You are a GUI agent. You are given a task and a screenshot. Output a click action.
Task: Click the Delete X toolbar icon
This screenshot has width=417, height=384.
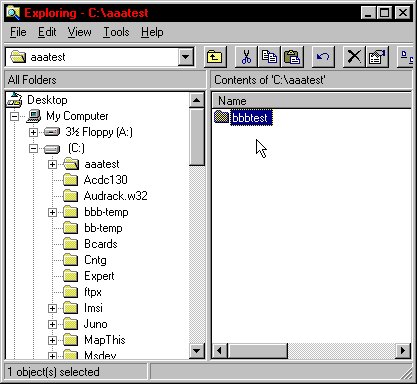pyautogui.click(x=354, y=57)
